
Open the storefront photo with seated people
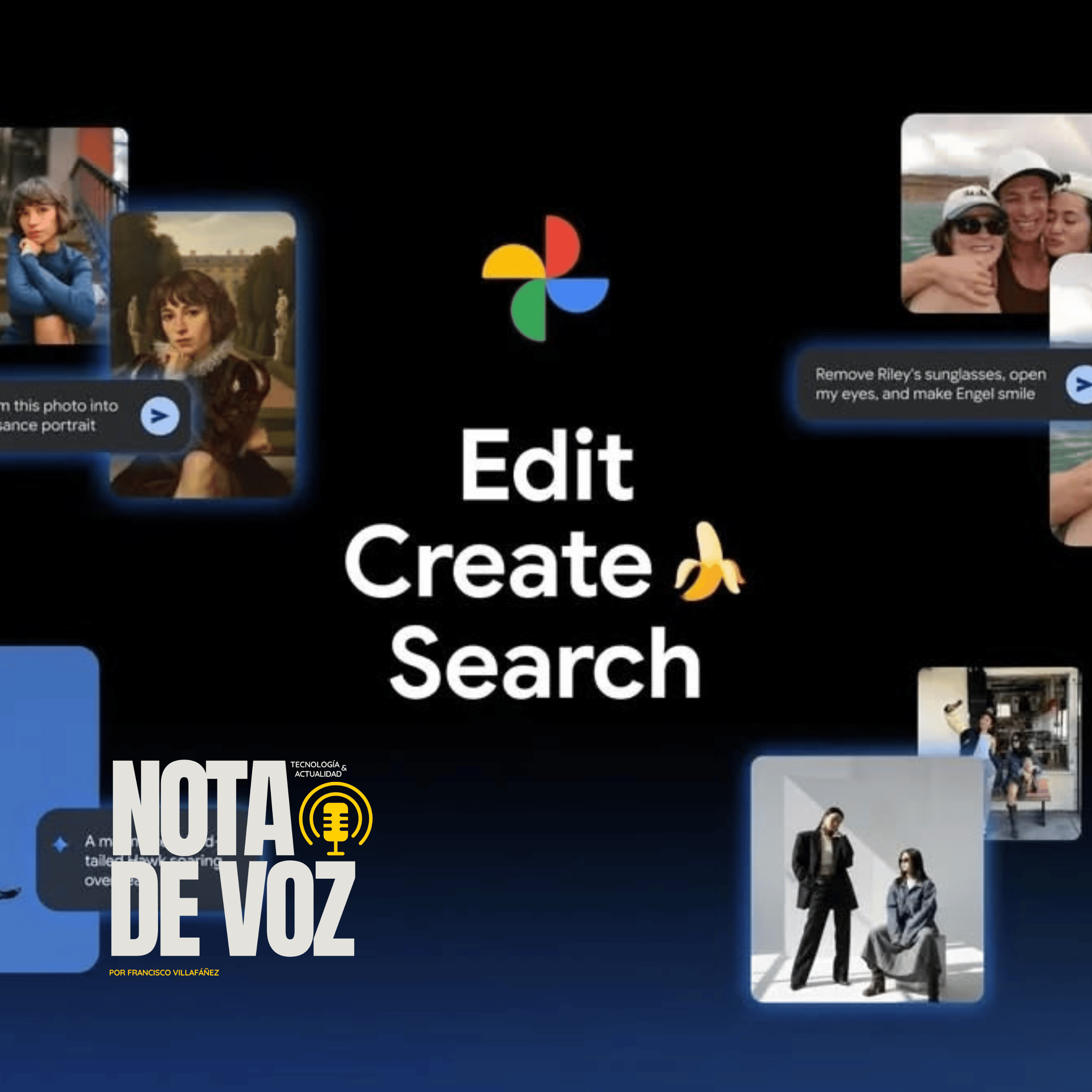tap(999, 753)
